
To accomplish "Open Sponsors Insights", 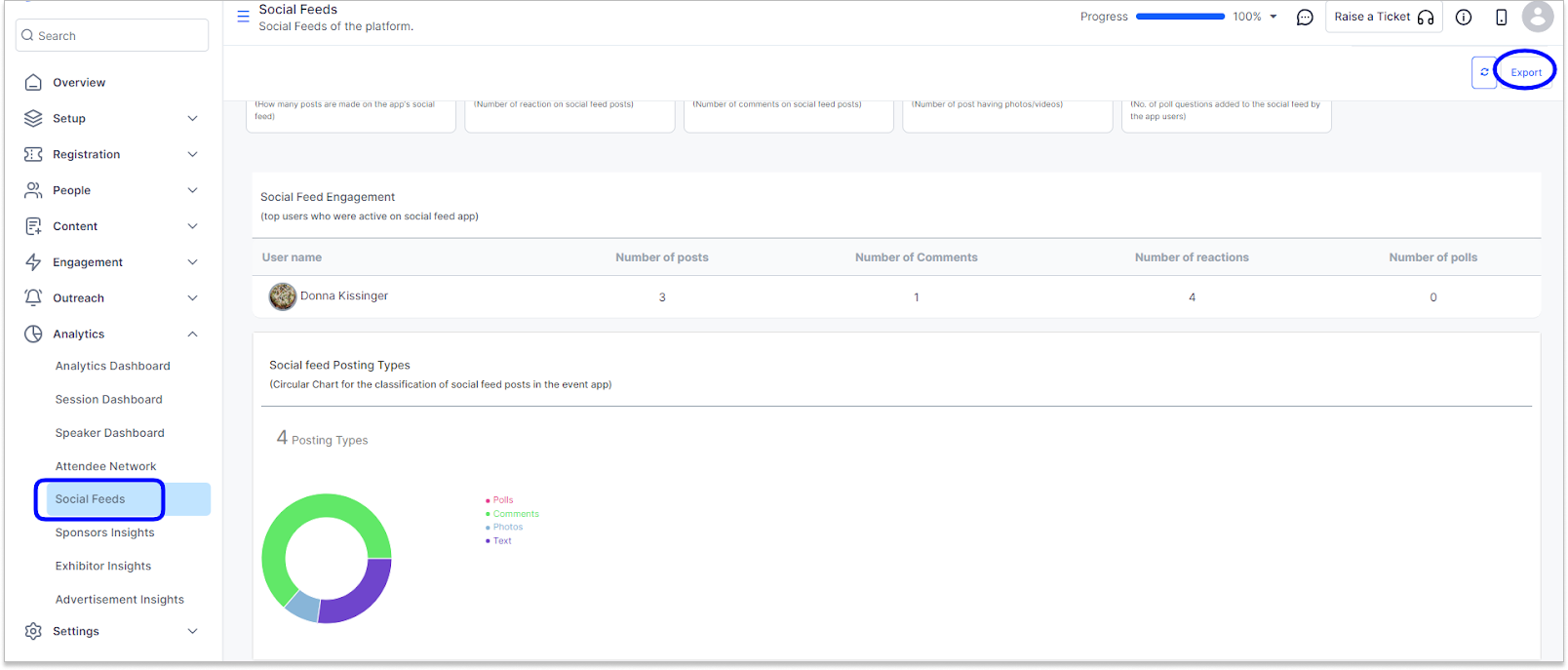I will click(x=105, y=532).
